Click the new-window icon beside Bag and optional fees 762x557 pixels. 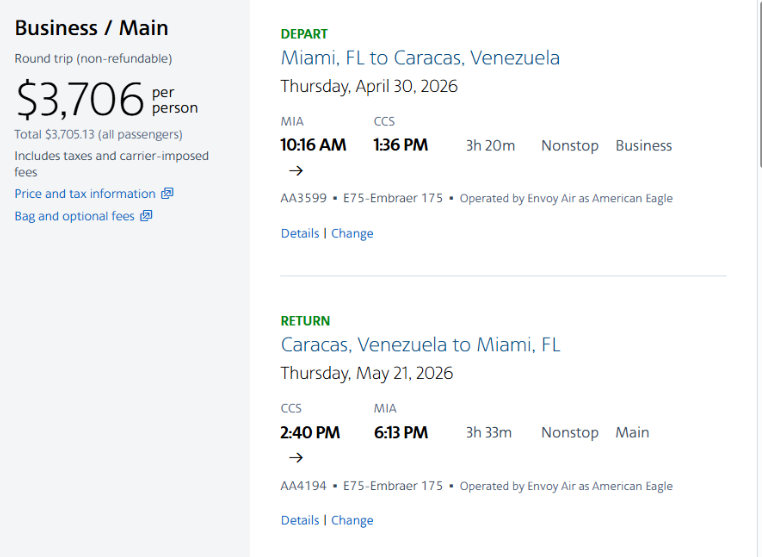(x=146, y=216)
